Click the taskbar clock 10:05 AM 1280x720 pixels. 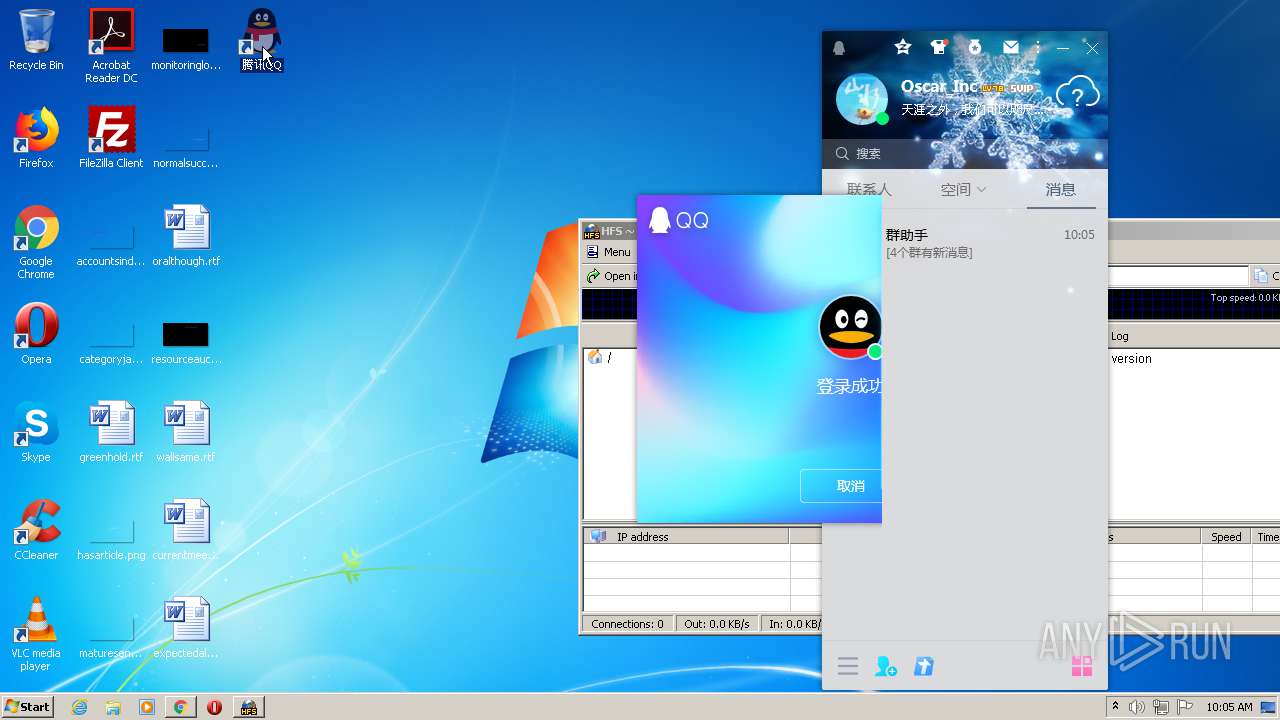coord(1229,707)
